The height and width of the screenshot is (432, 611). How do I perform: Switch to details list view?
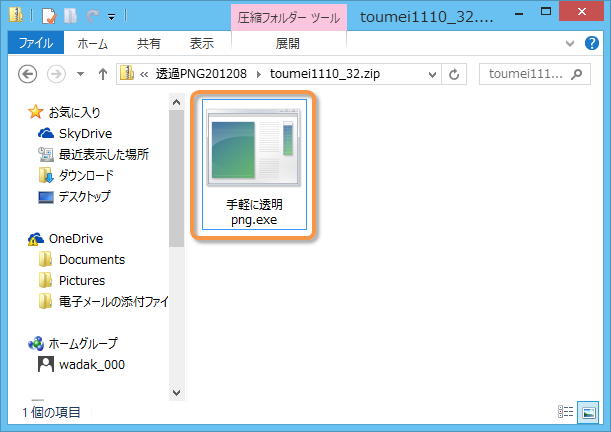tap(563, 411)
